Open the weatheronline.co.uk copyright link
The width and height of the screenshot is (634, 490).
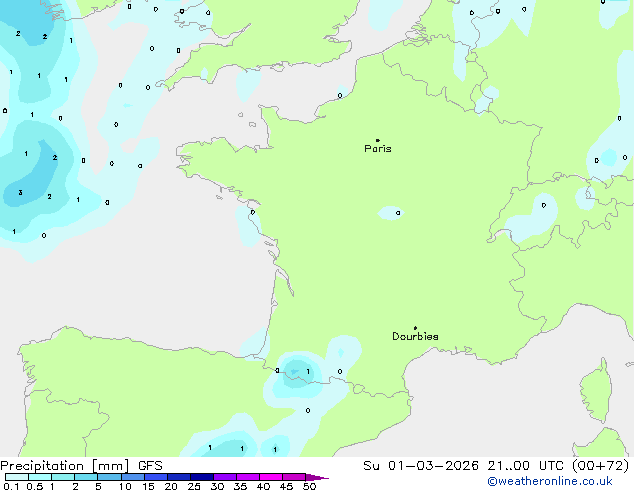point(550,481)
